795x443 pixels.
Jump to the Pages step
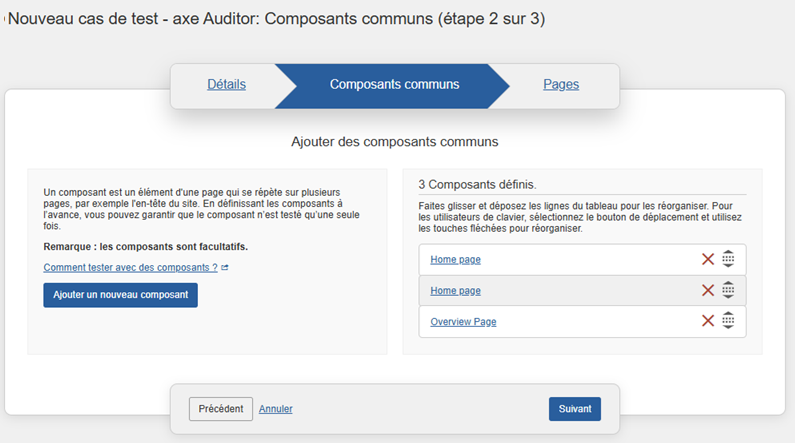point(561,85)
